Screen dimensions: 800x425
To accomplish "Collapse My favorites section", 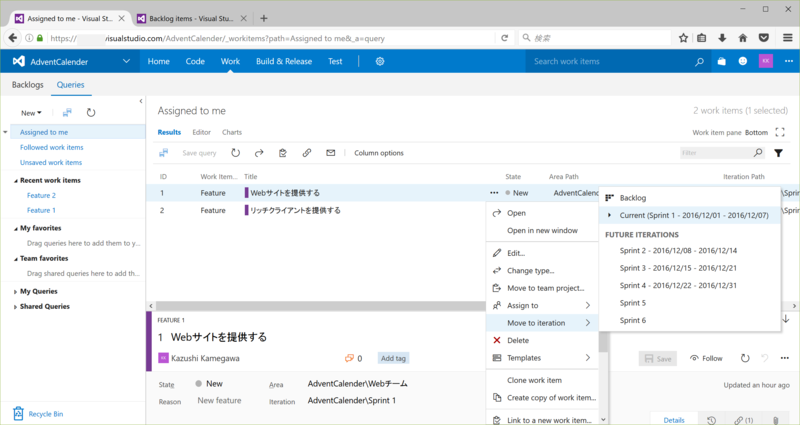I will click(15, 229).
